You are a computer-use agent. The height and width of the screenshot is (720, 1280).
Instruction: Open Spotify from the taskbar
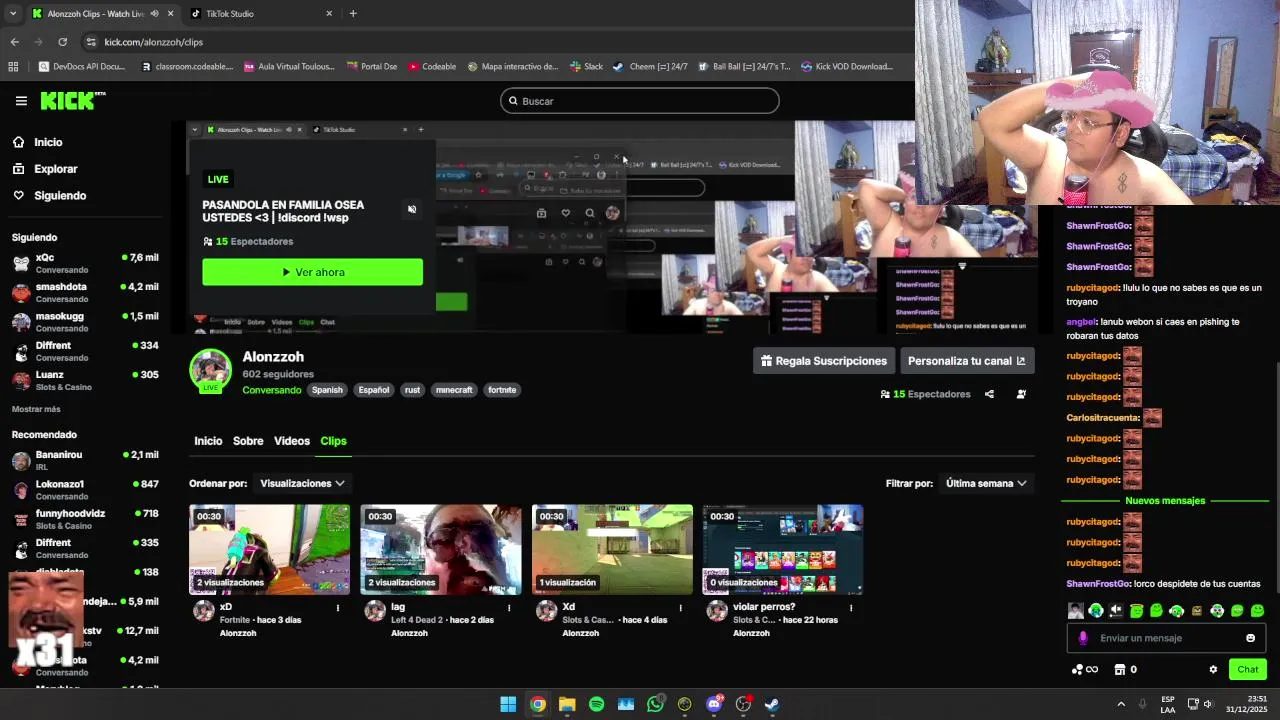(x=597, y=704)
